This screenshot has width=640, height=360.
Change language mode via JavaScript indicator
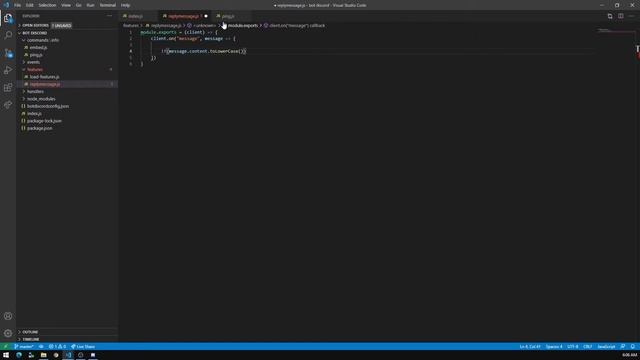click(x=606, y=347)
